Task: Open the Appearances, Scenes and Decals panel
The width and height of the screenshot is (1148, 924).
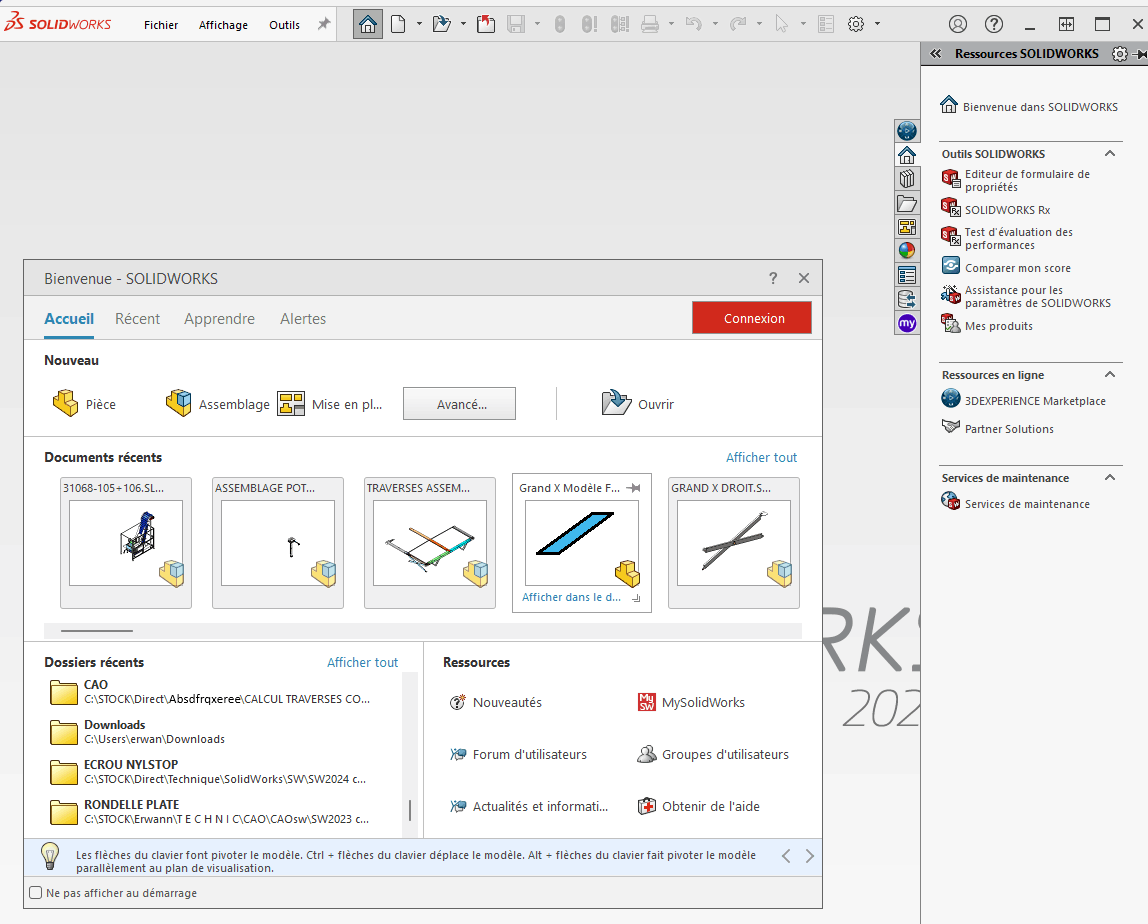Action: point(907,251)
